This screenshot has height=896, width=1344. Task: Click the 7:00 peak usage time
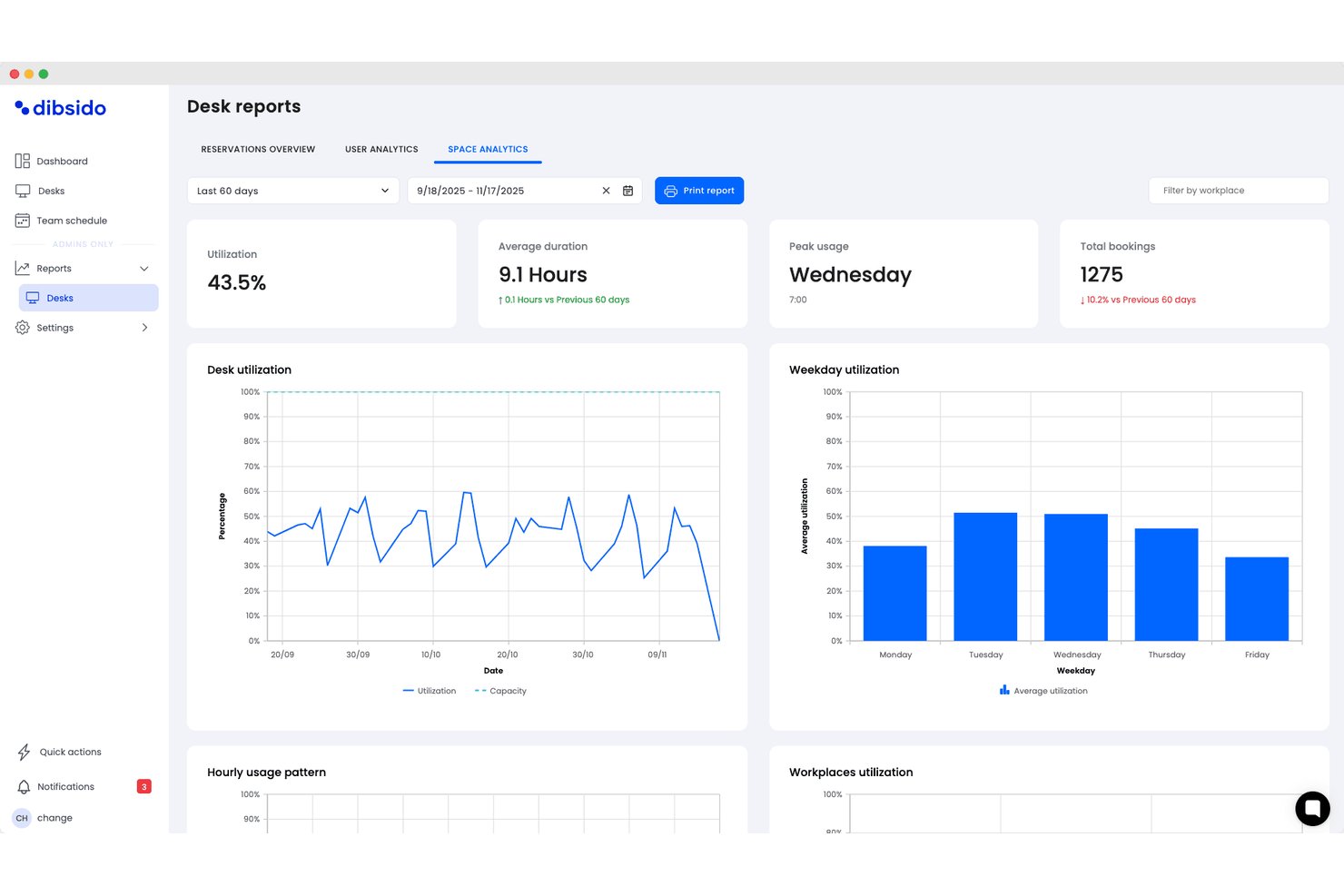(797, 300)
